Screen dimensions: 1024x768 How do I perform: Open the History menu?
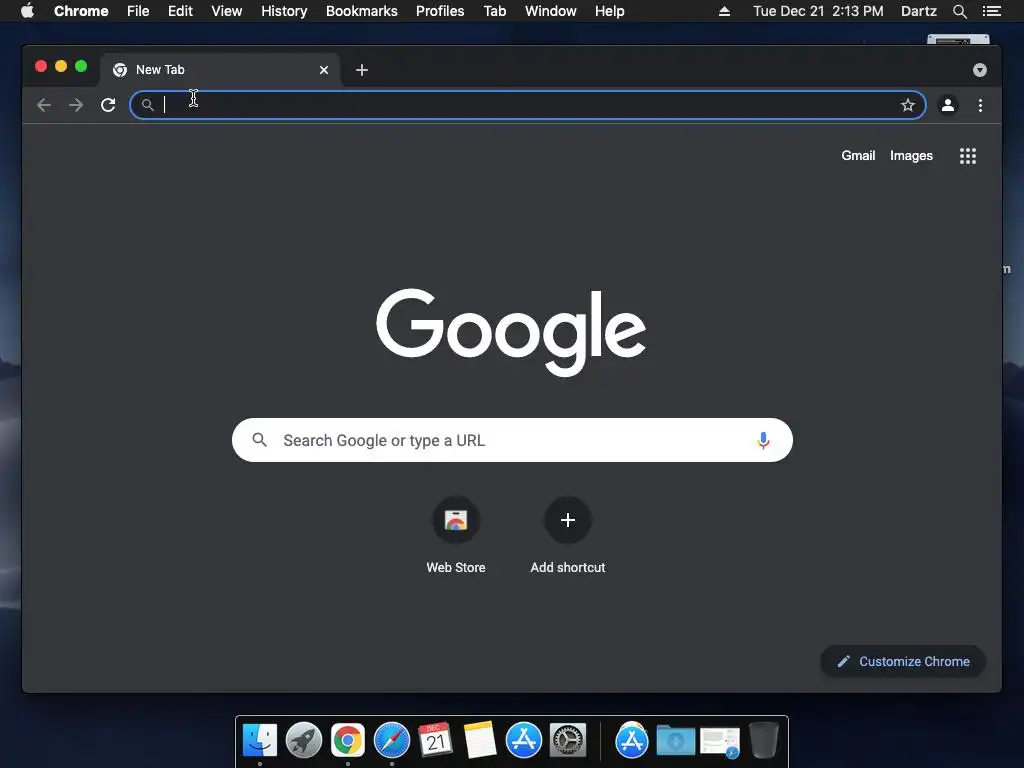(x=284, y=11)
